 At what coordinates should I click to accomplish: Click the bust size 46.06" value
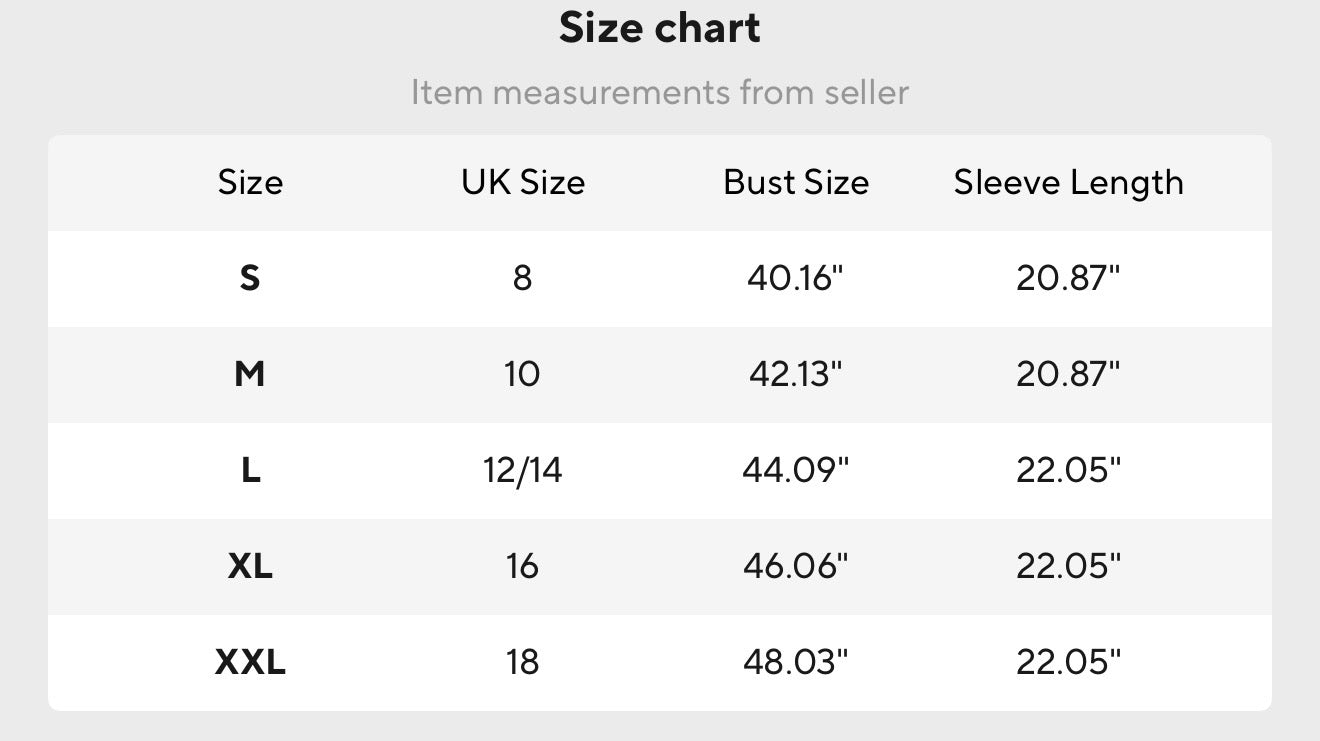click(x=796, y=566)
